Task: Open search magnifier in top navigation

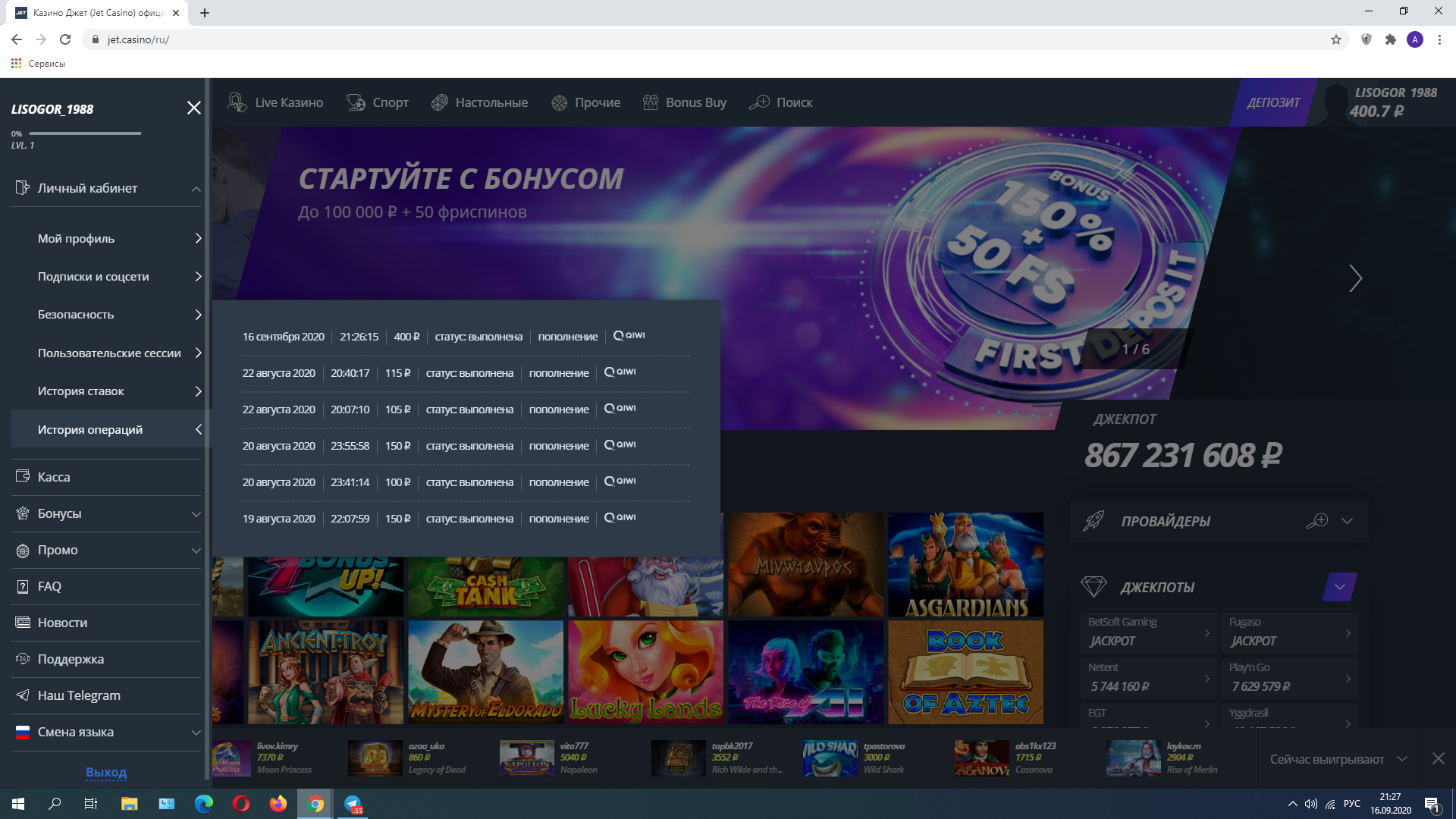Action: pyautogui.click(x=759, y=102)
